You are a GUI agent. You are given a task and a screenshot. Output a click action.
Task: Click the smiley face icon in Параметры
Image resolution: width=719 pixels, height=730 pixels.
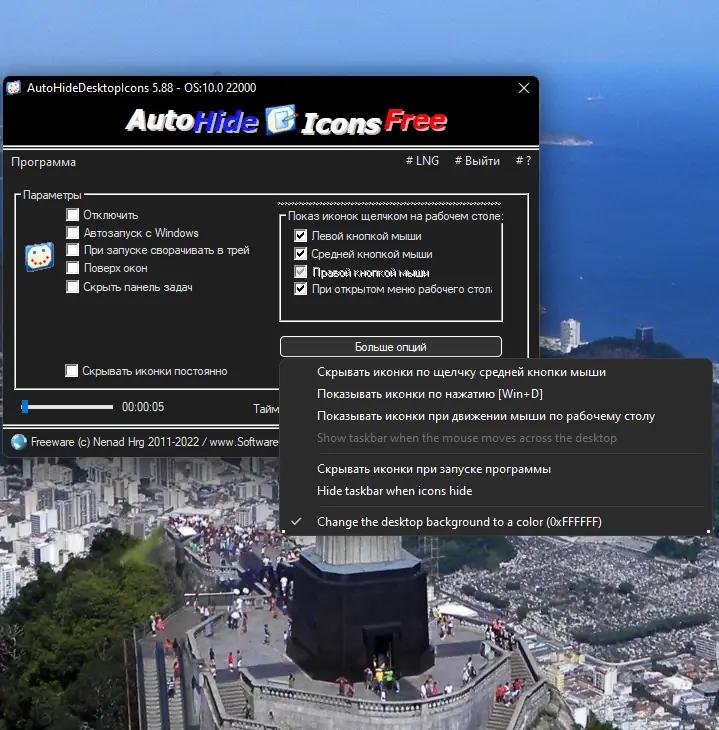pyautogui.click(x=39, y=257)
